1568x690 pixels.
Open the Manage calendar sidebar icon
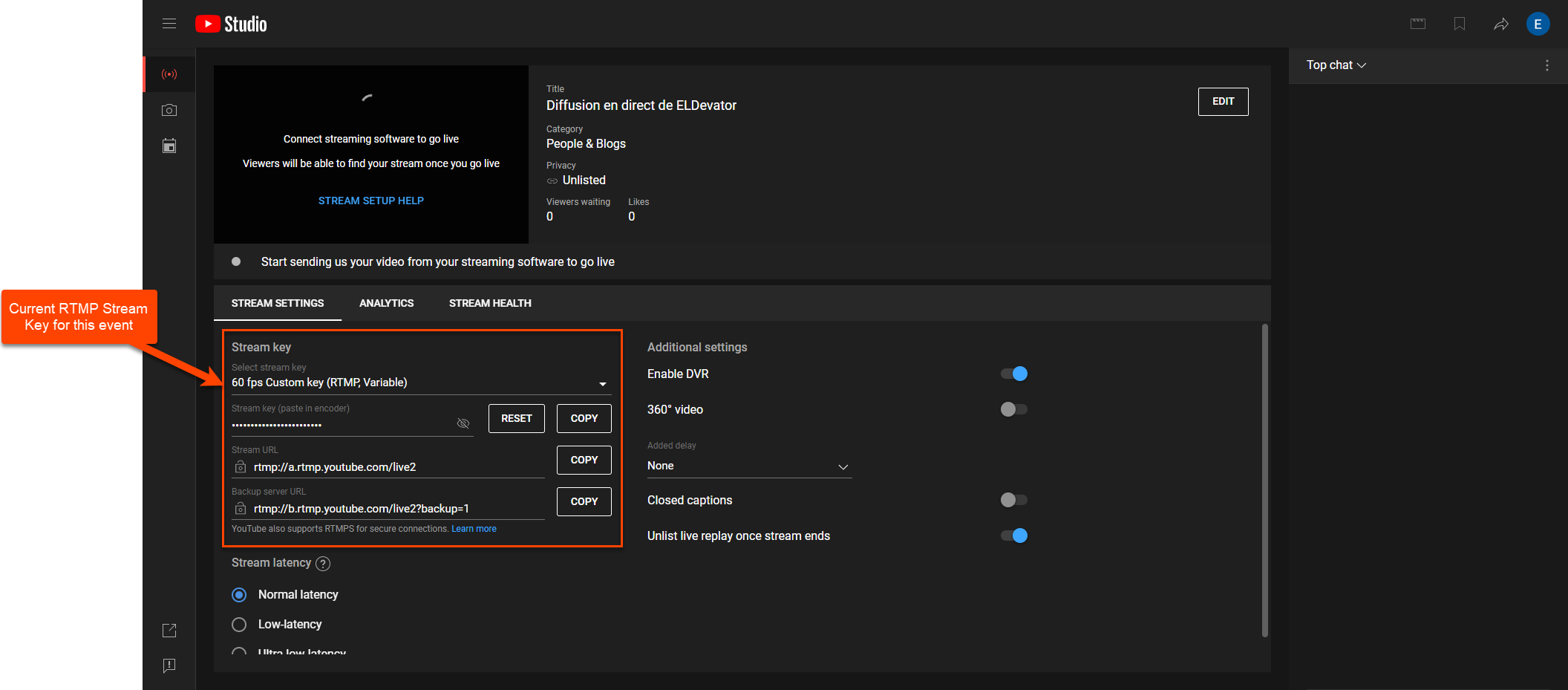coord(169,146)
